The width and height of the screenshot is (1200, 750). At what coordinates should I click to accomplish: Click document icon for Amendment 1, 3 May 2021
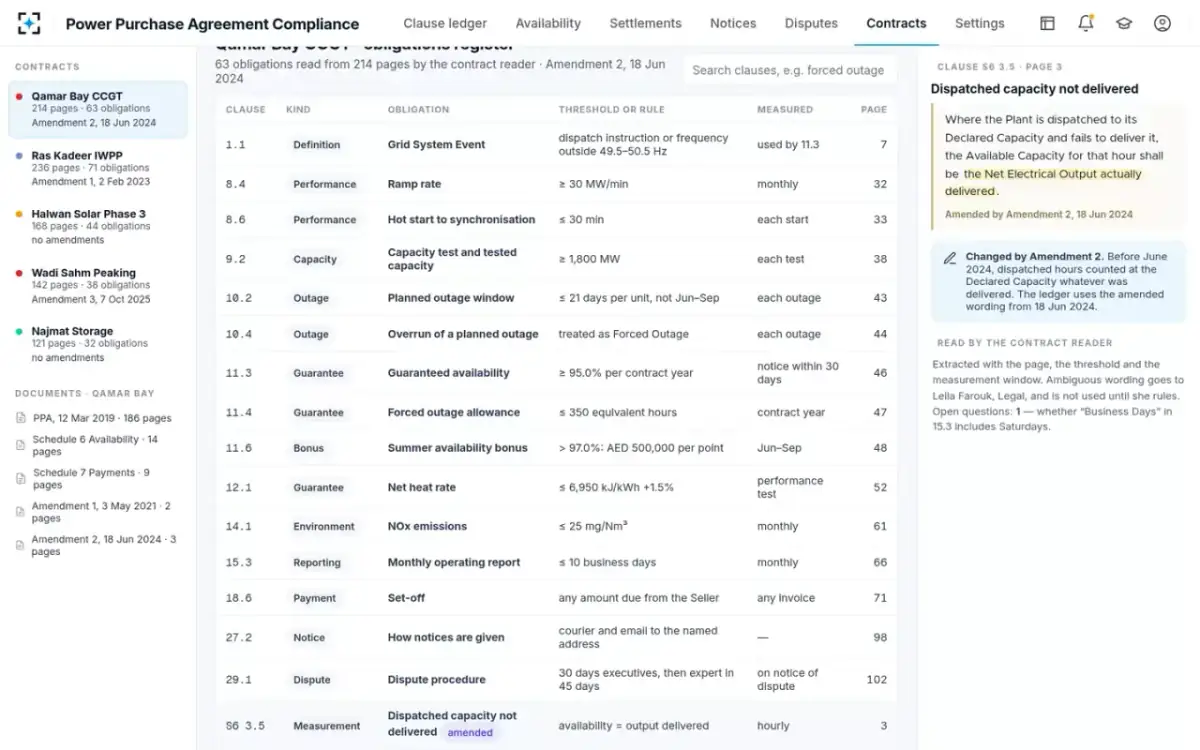point(21,512)
